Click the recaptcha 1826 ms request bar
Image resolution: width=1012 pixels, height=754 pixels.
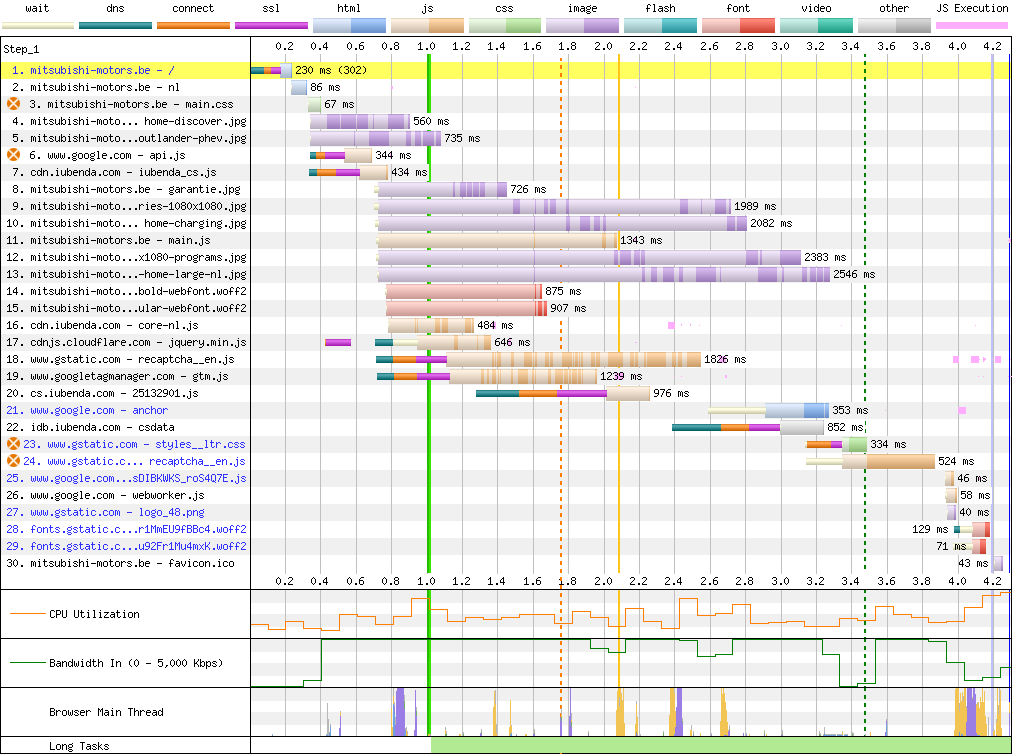(x=539, y=359)
